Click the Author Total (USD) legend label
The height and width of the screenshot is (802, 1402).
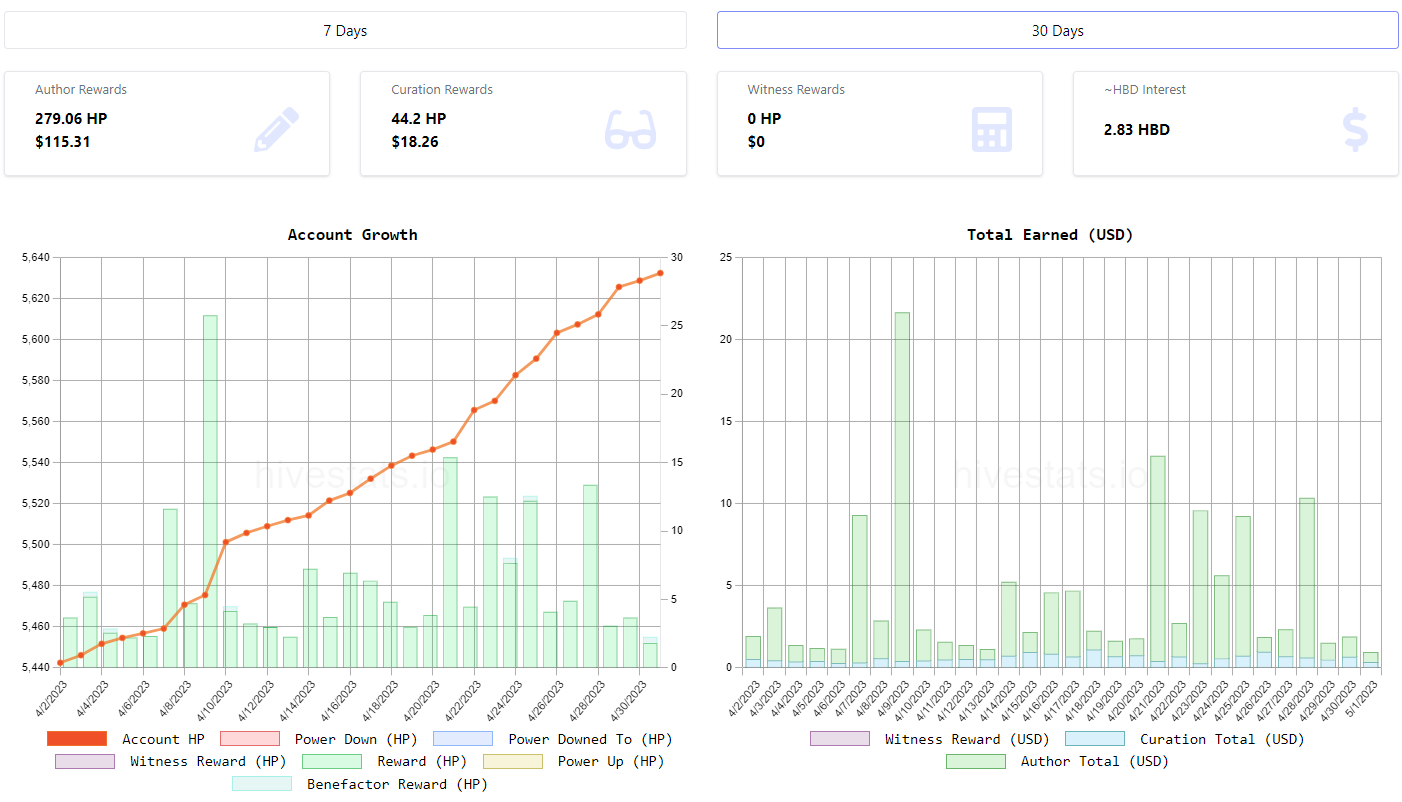(1094, 761)
